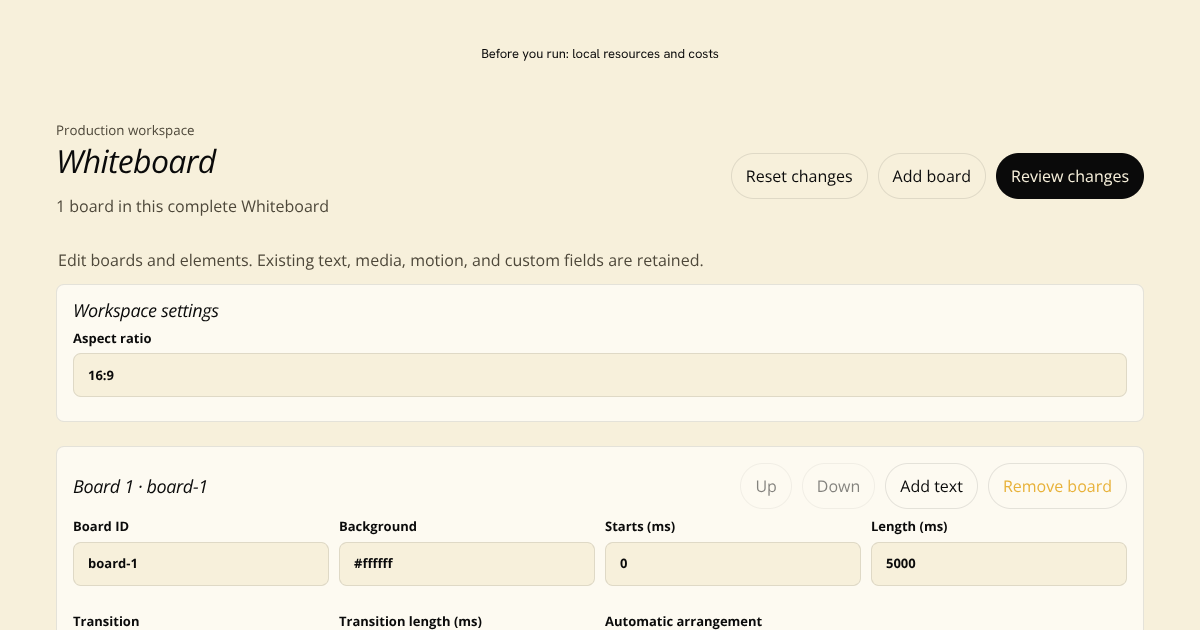Image resolution: width=1200 pixels, height=630 pixels.
Task: Add a new board with Add board
Action: coord(931,176)
